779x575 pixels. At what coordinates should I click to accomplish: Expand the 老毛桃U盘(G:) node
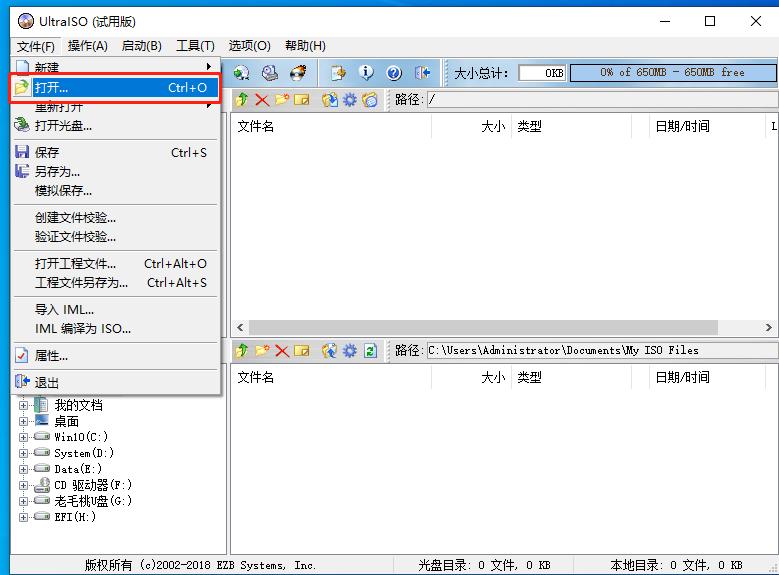23,501
